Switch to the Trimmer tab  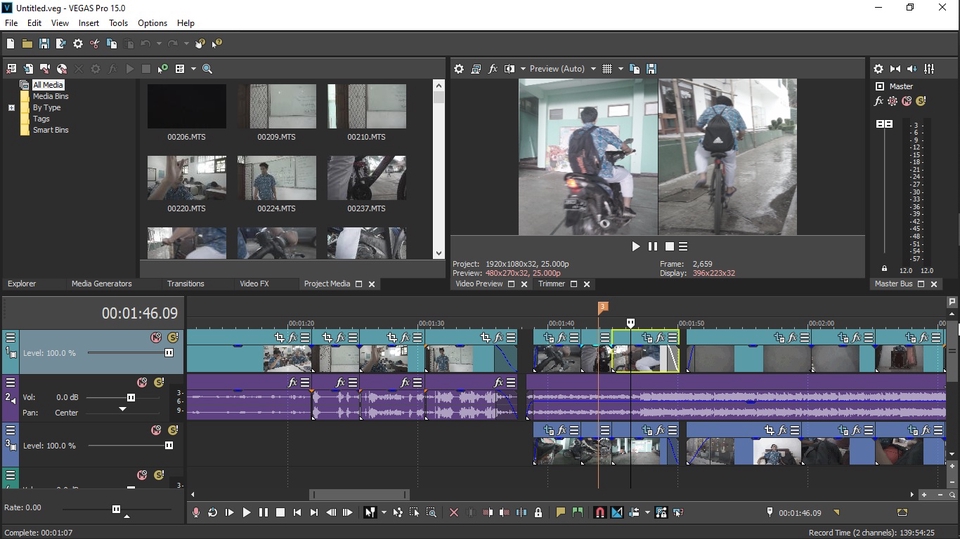[x=551, y=284]
